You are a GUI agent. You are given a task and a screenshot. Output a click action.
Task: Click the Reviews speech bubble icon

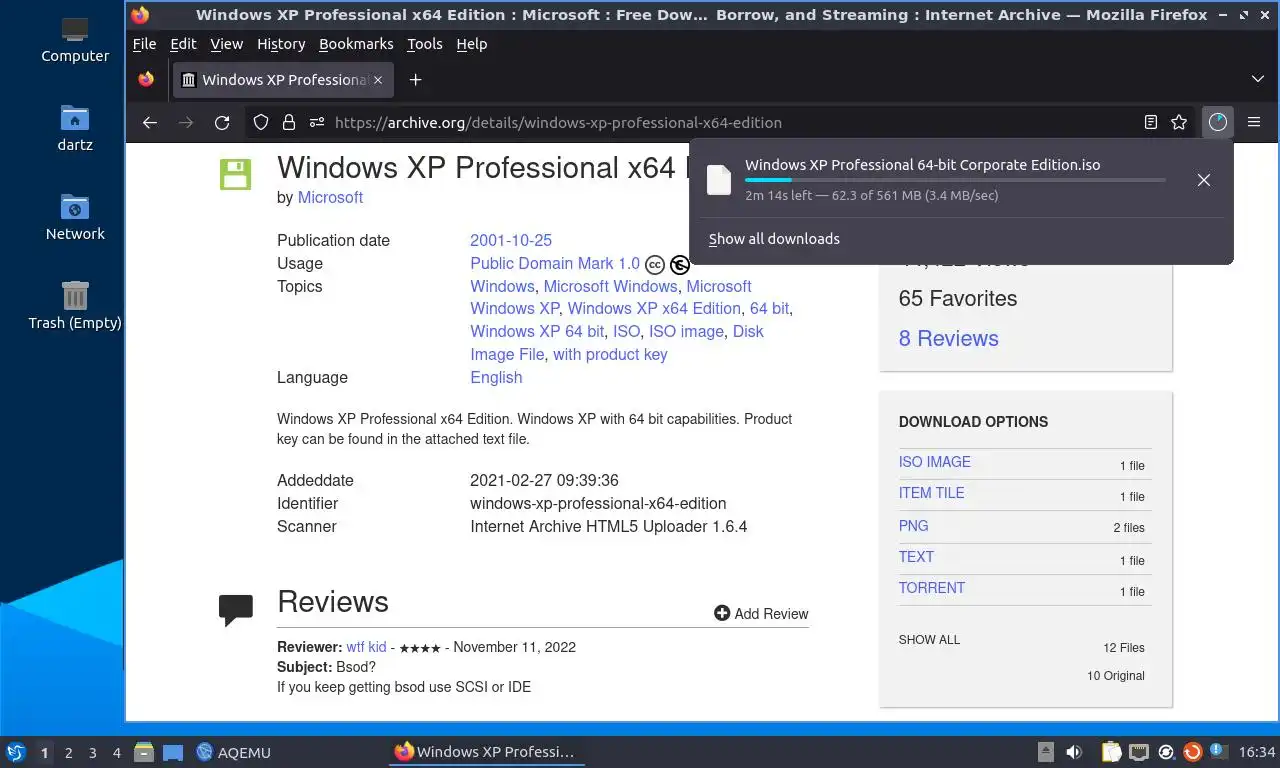(x=236, y=610)
